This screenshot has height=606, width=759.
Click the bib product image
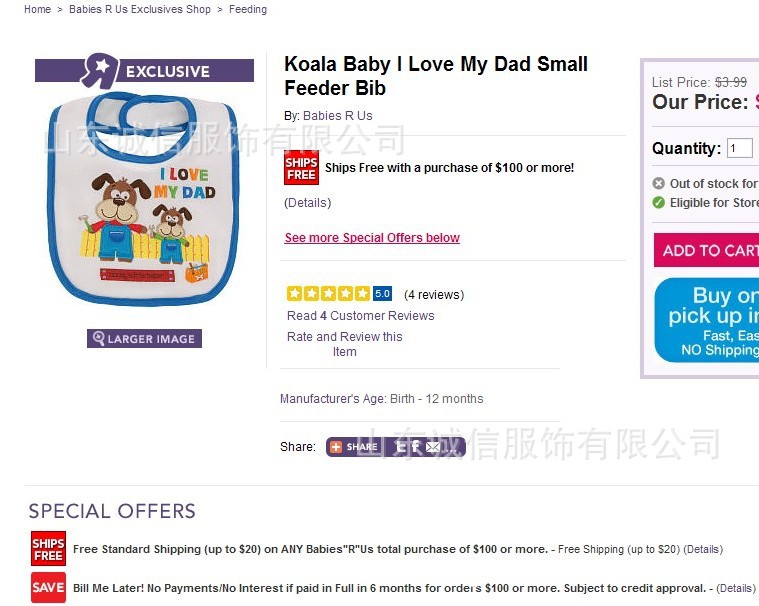(144, 198)
